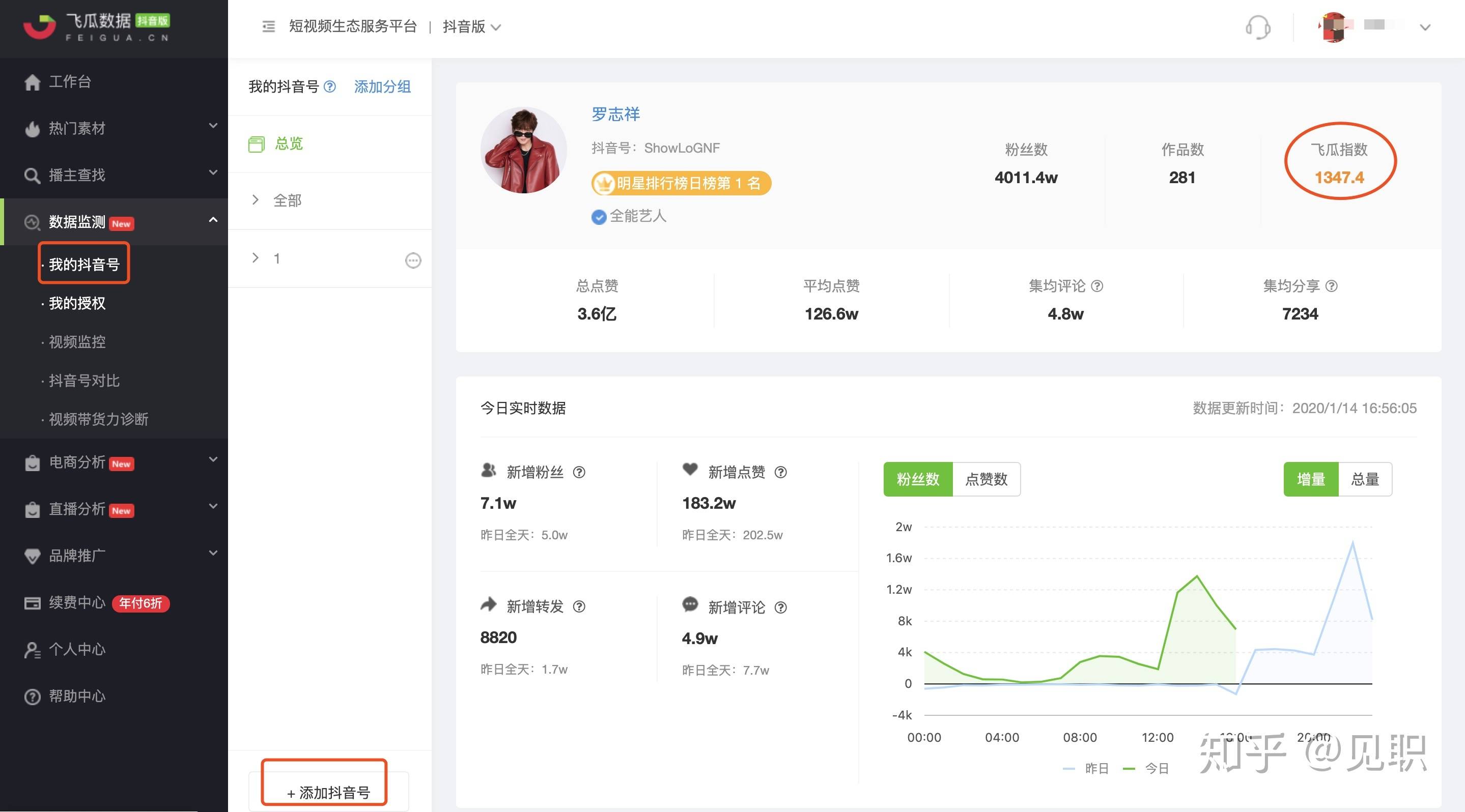Collapse the 数据监测 menu
The width and height of the screenshot is (1465, 812).
(x=213, y=220)
